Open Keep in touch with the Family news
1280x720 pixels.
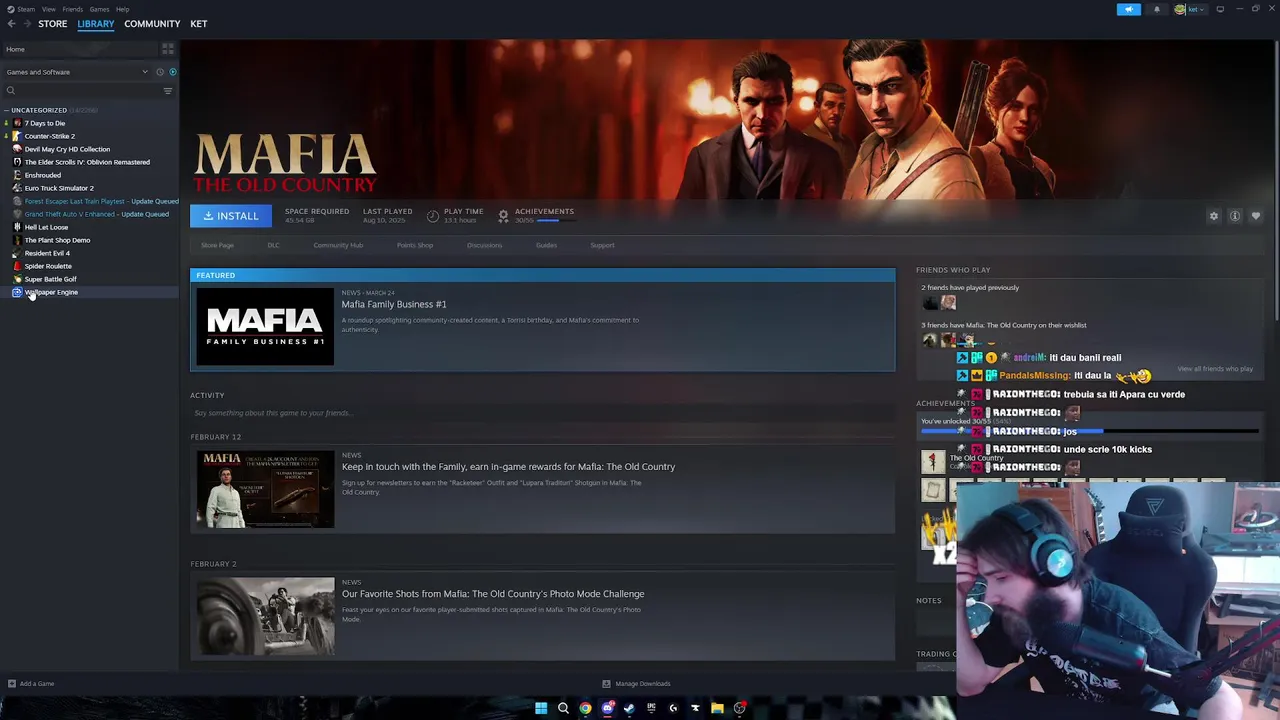(x=508, y=467)
